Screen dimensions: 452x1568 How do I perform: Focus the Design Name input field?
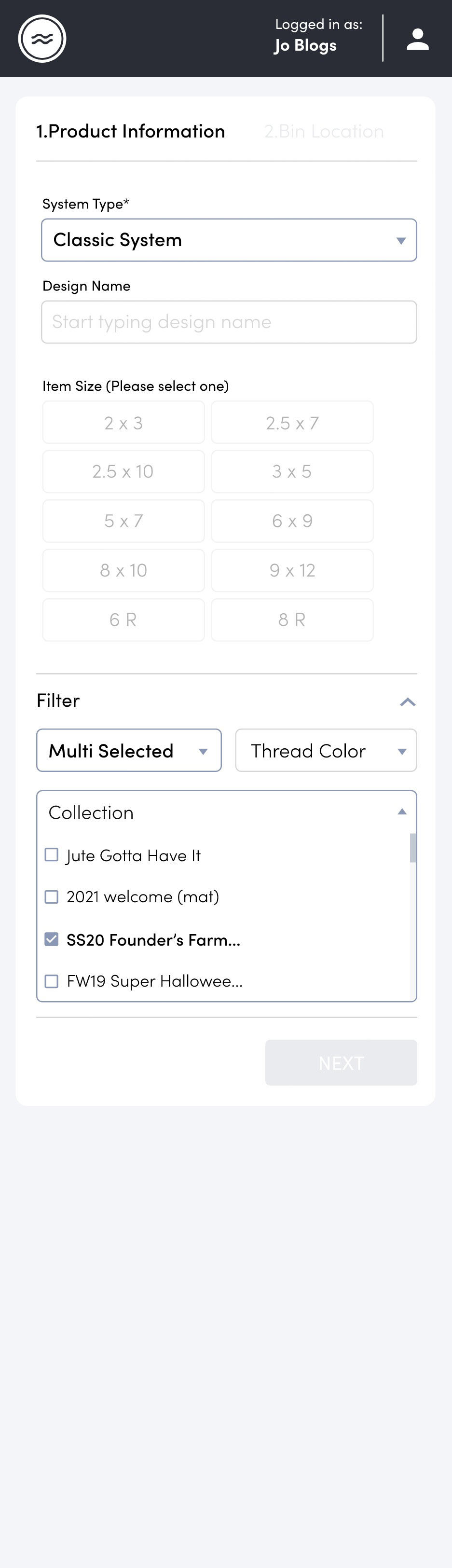click(229, 322)
